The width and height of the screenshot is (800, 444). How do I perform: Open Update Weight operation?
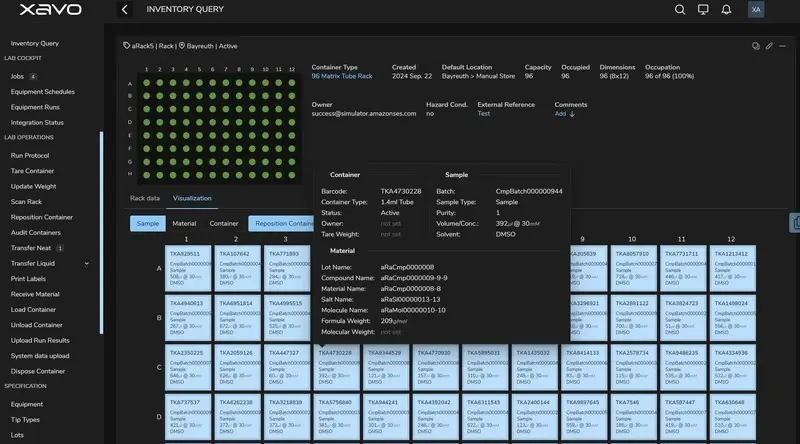[x=33, y=186]
